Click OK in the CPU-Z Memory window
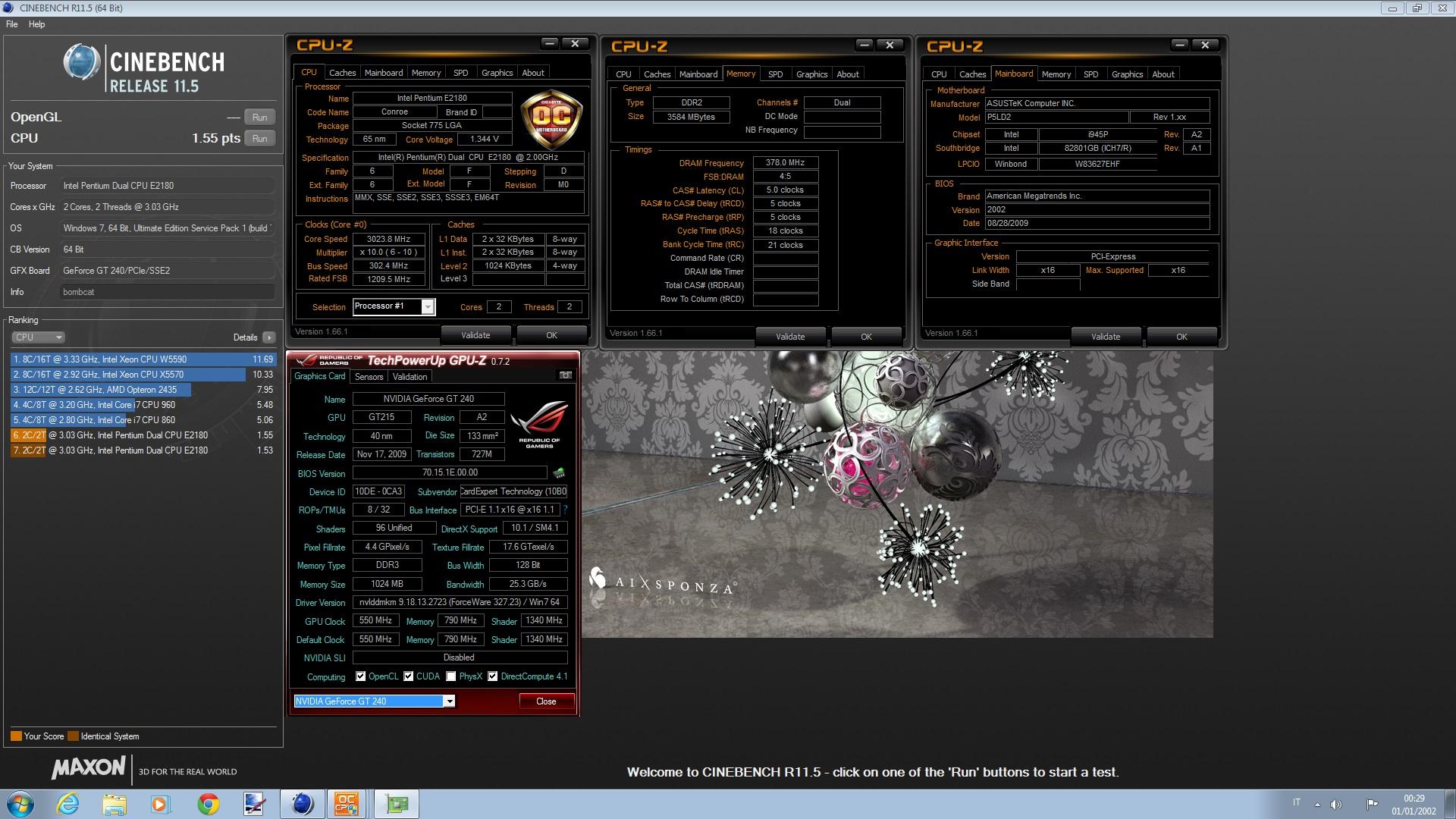 (866, 337)
